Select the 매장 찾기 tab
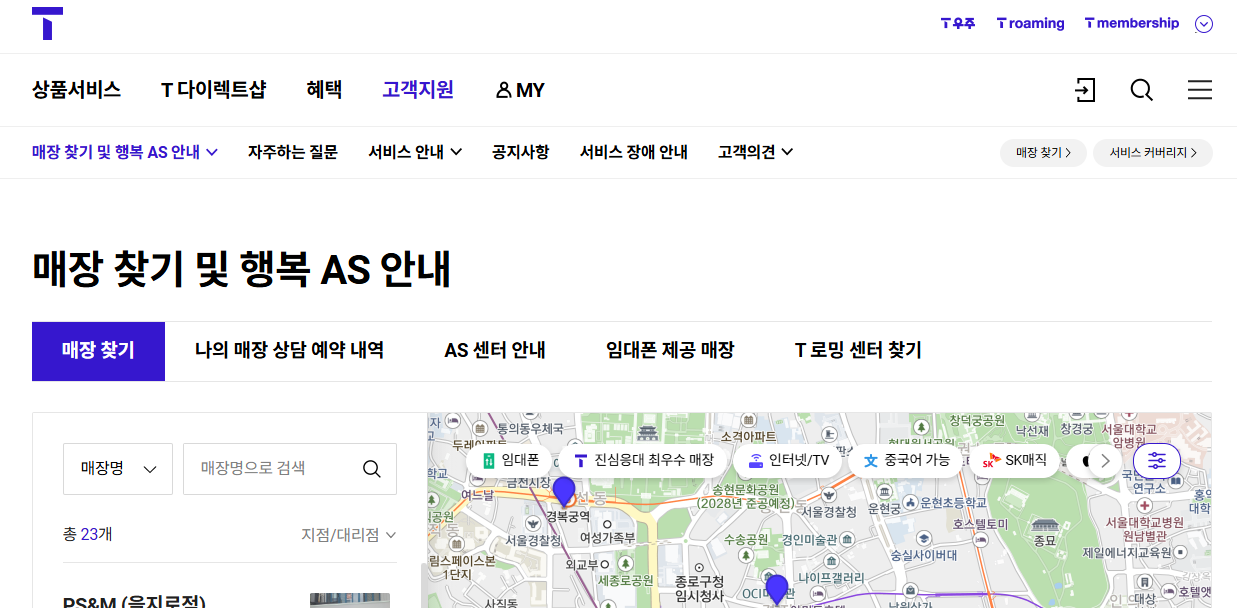The image size is (1237, 608). 98,351
